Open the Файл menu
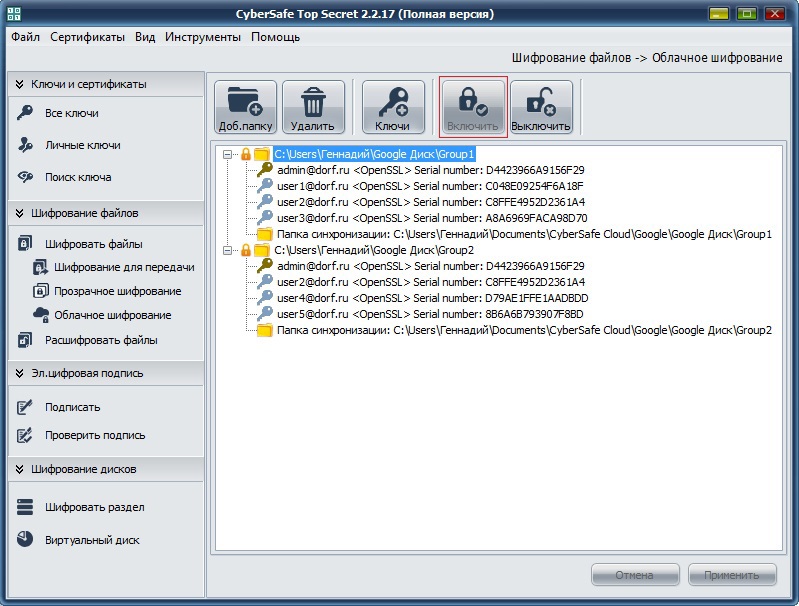Image resolution: width=799 pixels, height=606 pixels. 25,37
